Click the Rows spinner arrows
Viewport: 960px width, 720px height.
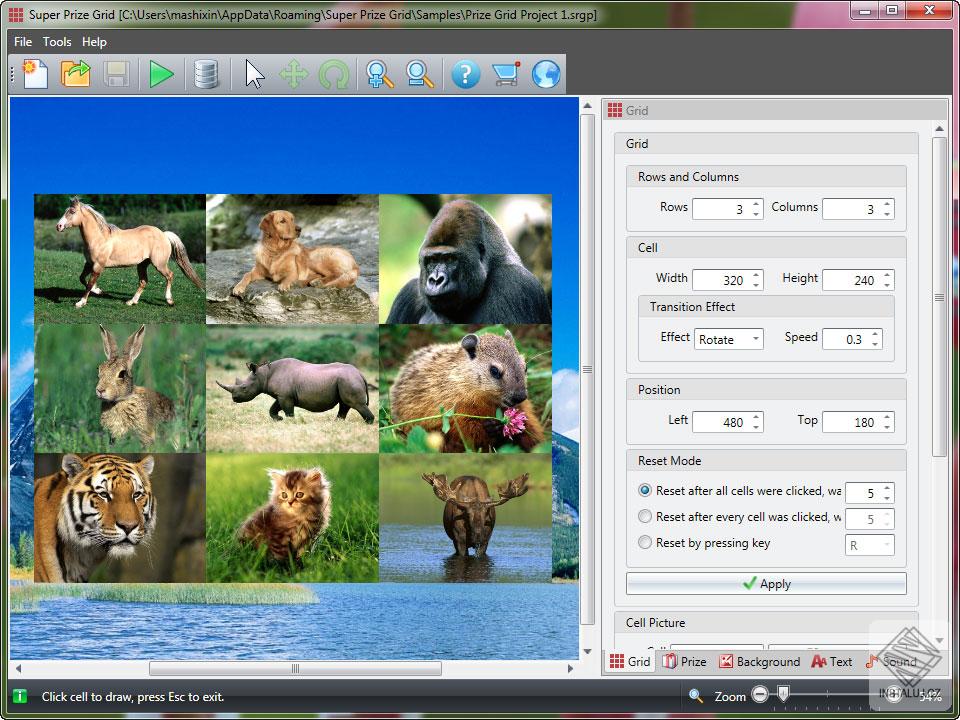pos(757,209)
